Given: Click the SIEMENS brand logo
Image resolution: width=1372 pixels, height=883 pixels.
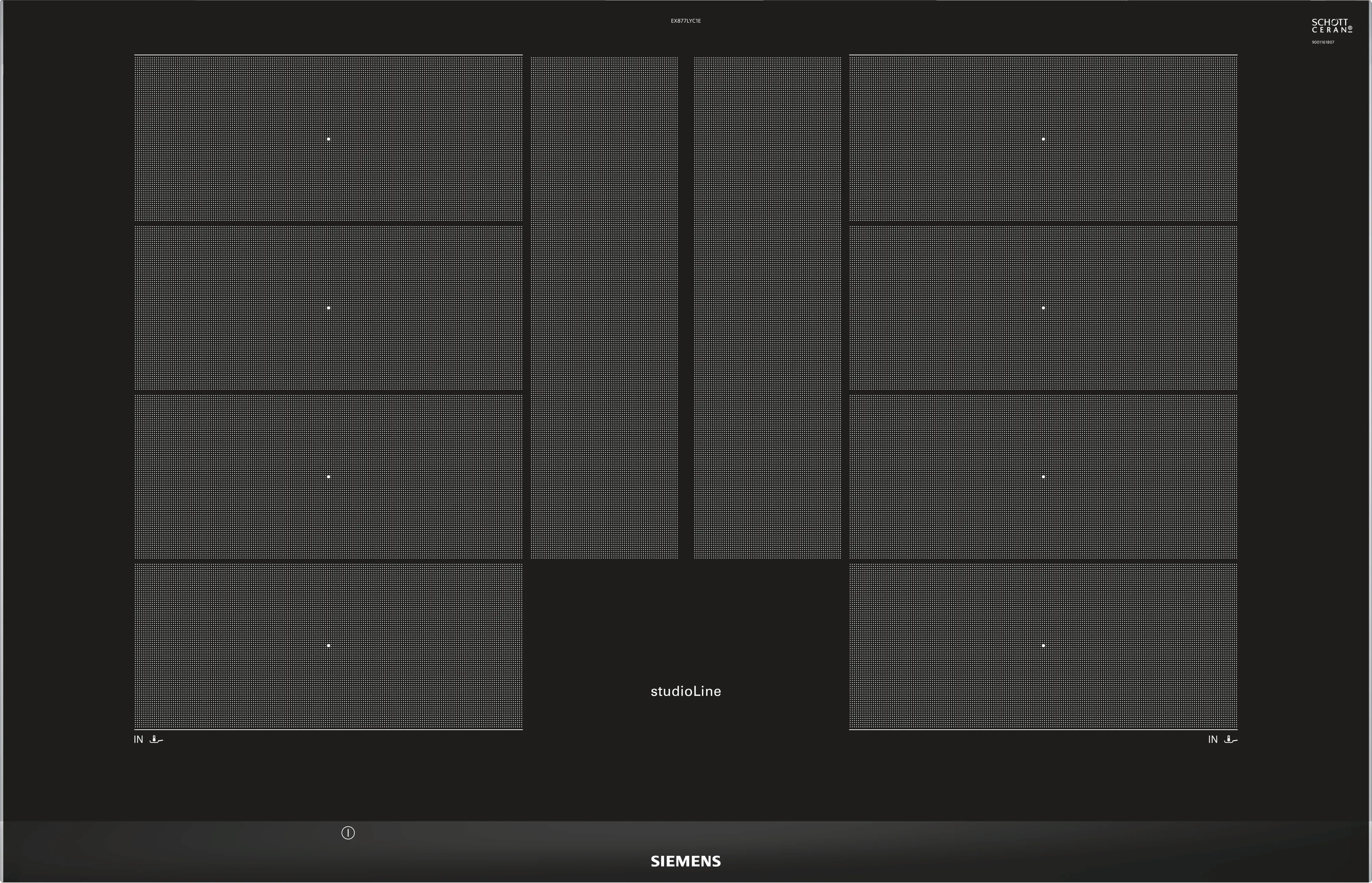Looking at the screenshot, I should [x=686, y=861].
